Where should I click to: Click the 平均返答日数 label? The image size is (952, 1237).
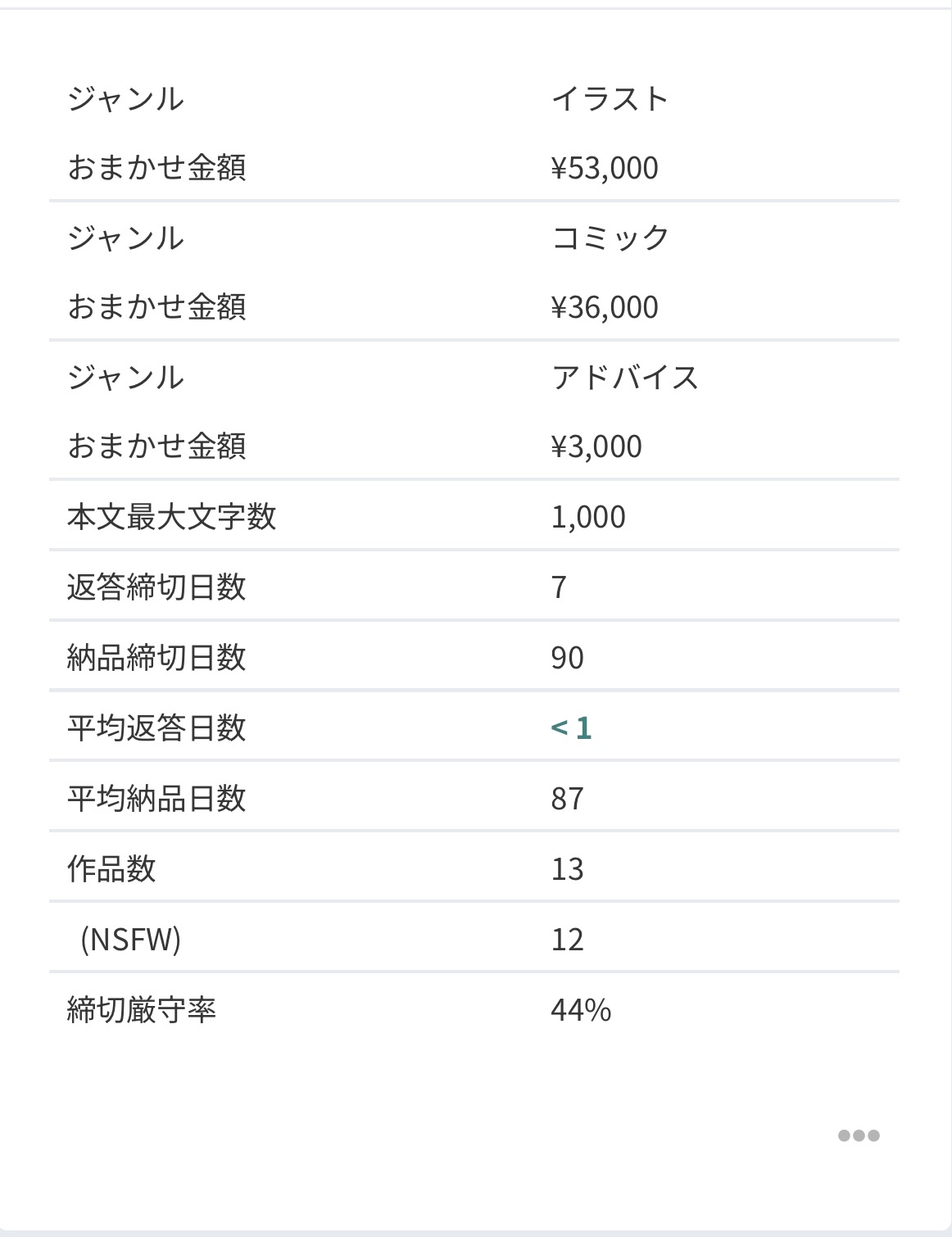[156, 728]
